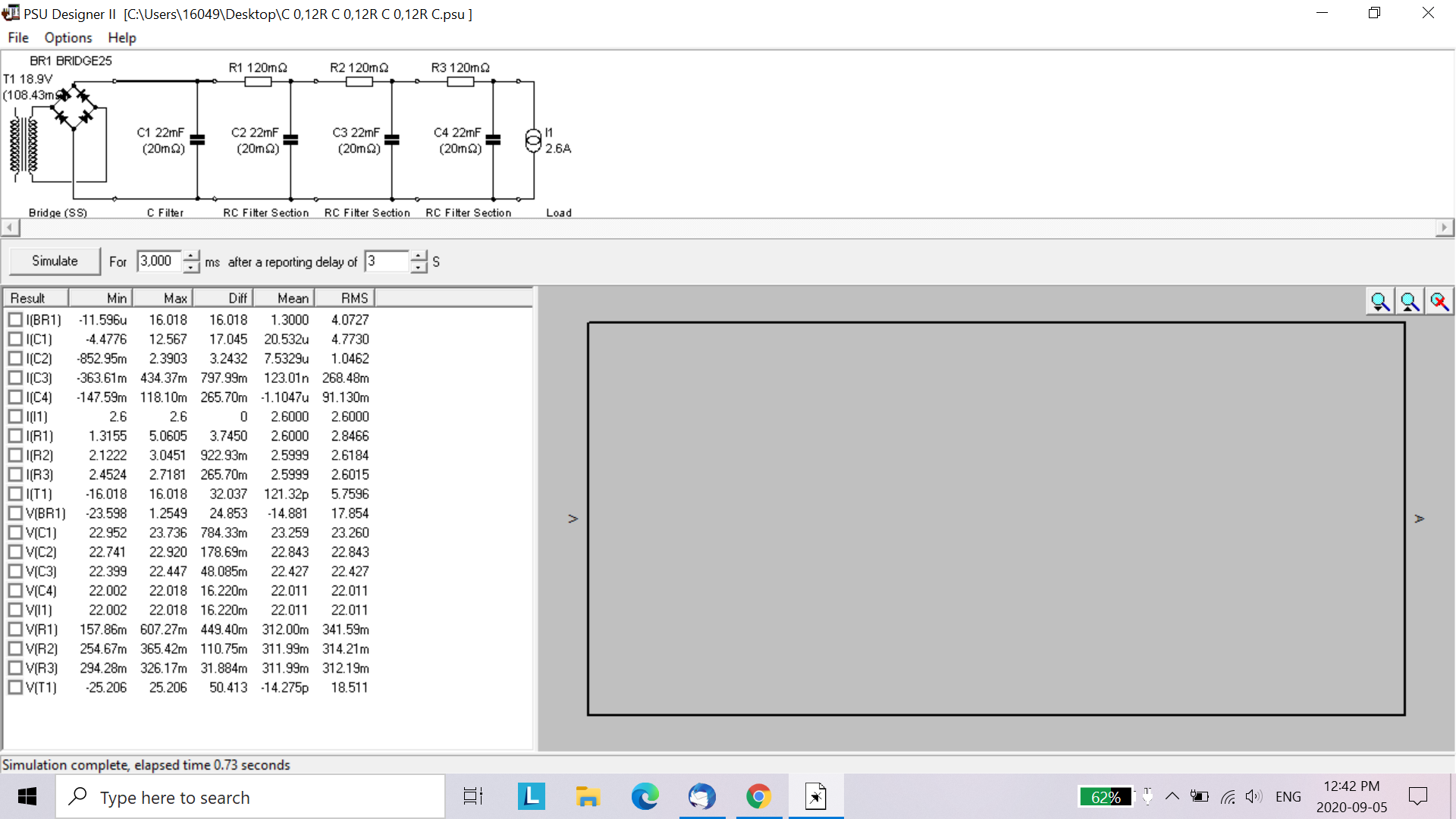Open the Options menu
The height and width of the screenshot is (819, 1456).
[68, 38]
